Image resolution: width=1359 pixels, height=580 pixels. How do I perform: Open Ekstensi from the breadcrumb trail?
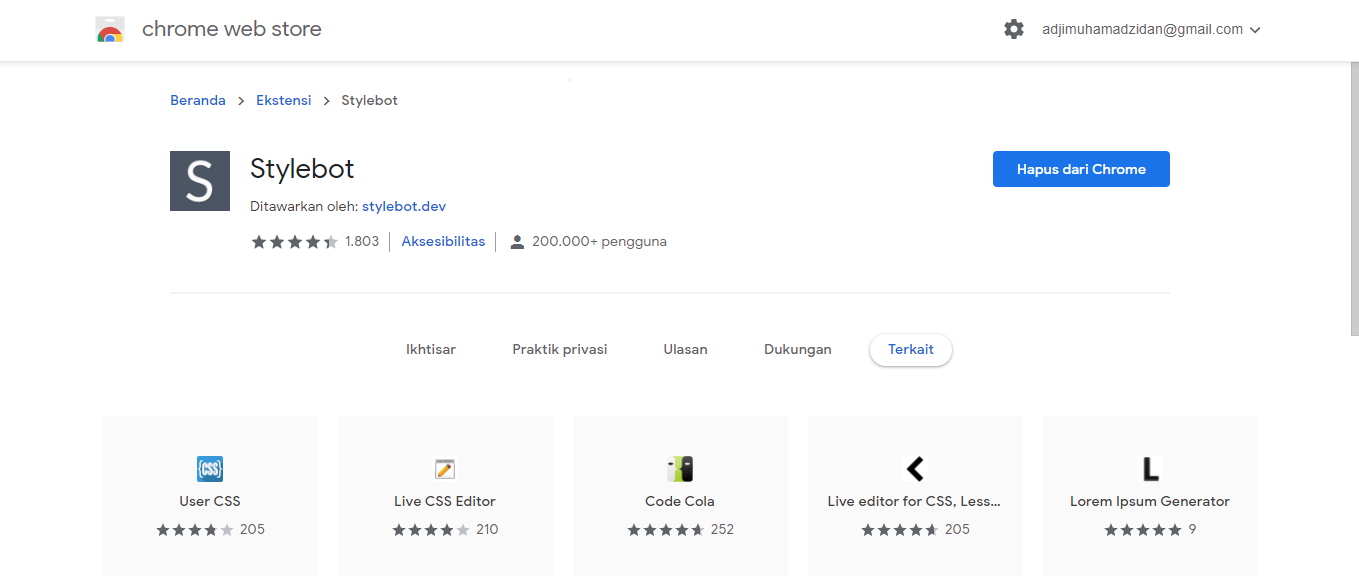point(283,99)
